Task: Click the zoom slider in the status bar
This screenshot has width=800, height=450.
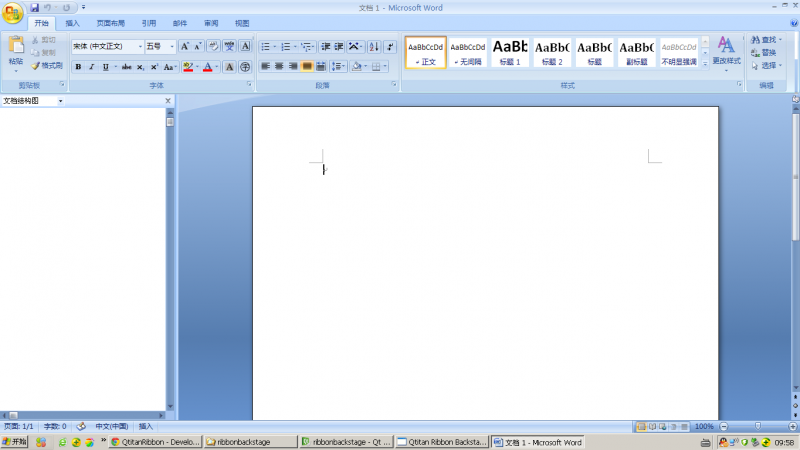Action: (x=757, y=426)
